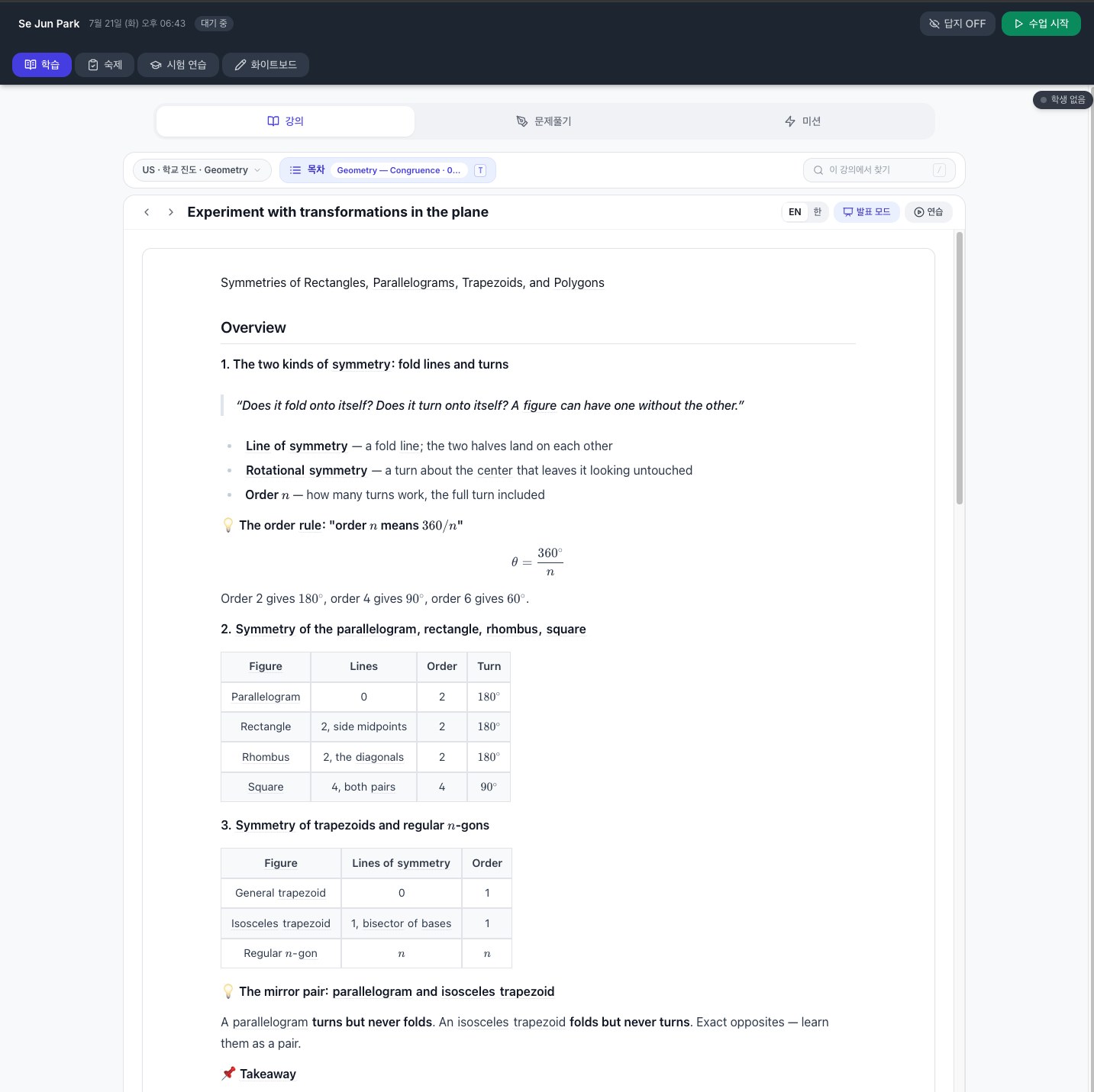Click the book icon on the 학습 tab
The width and height of the screenshot is (1094, 1092).
tap(31, 65)
